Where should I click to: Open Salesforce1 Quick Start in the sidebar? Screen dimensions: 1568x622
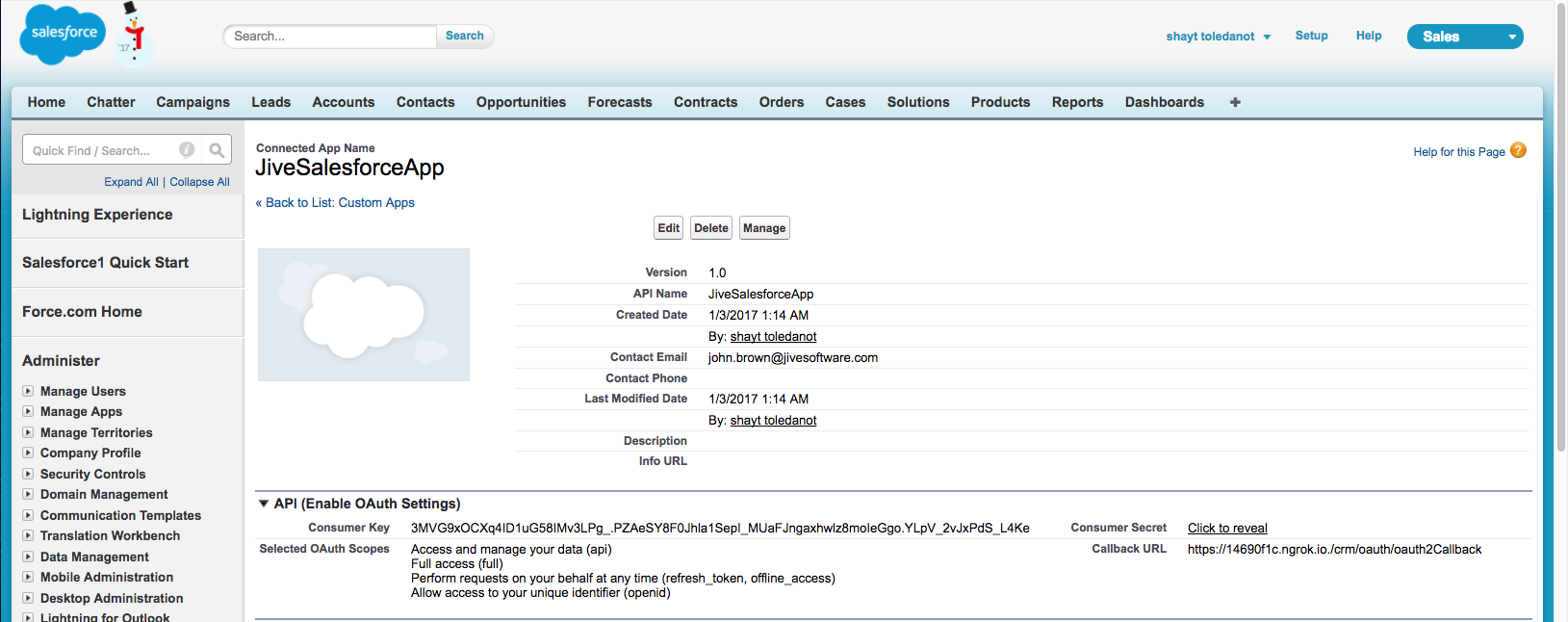105,263
